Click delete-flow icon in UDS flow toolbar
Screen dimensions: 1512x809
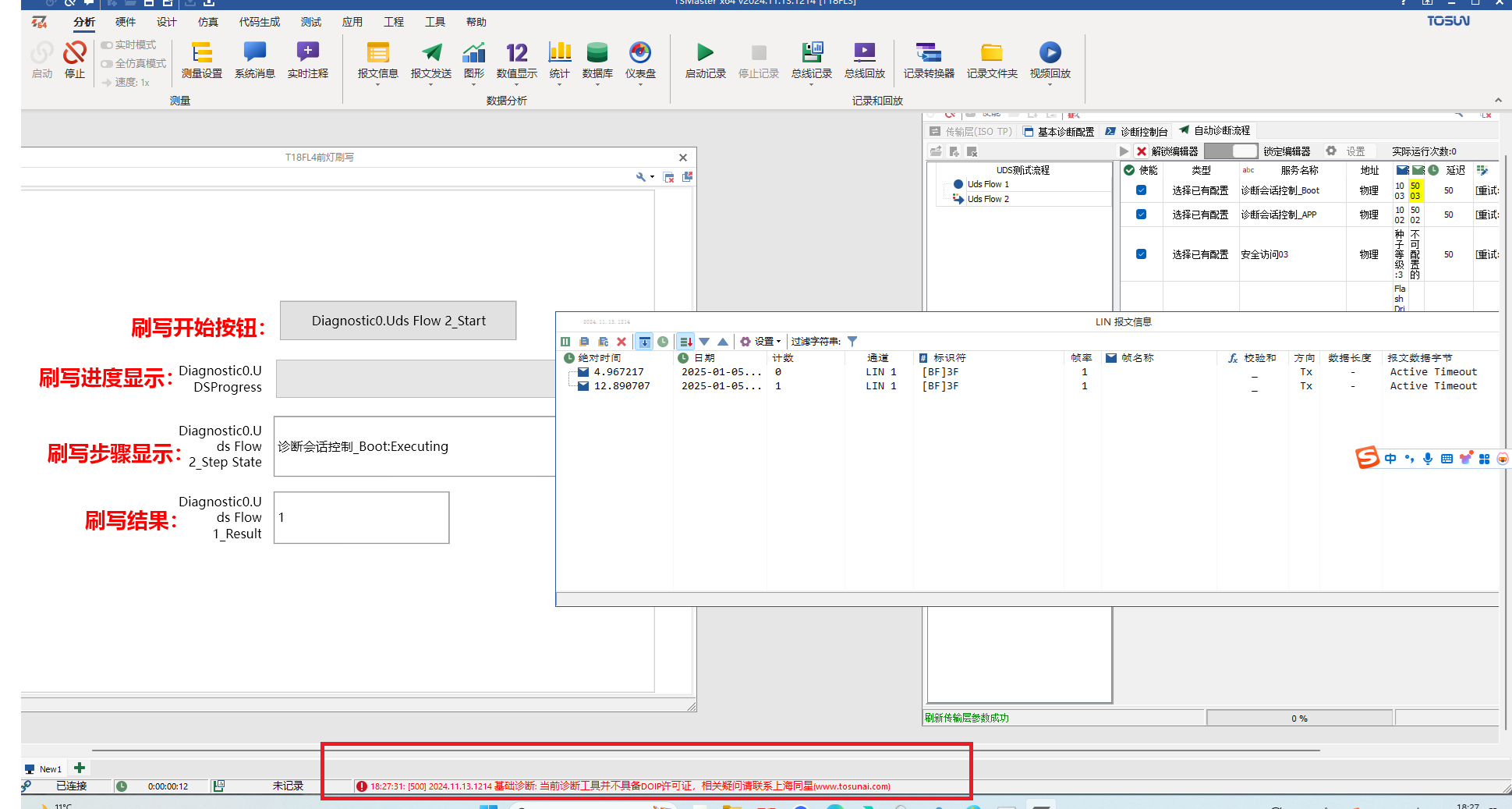point(972,151)
